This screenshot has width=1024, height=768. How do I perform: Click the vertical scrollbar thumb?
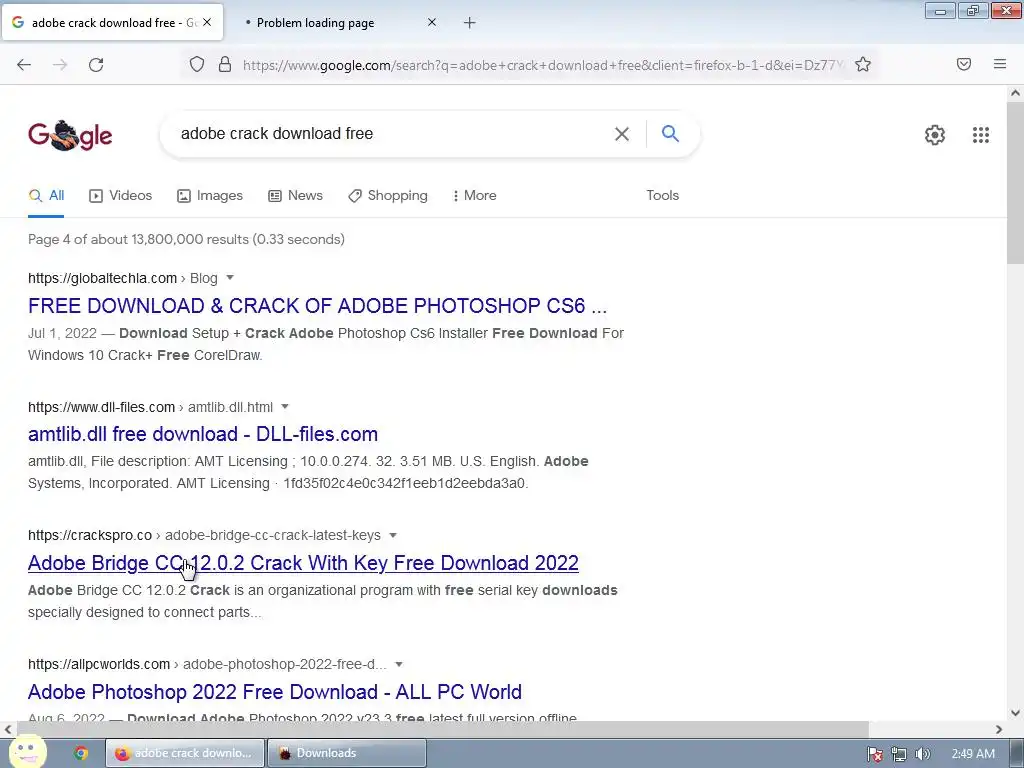(x=1015, y=183)
